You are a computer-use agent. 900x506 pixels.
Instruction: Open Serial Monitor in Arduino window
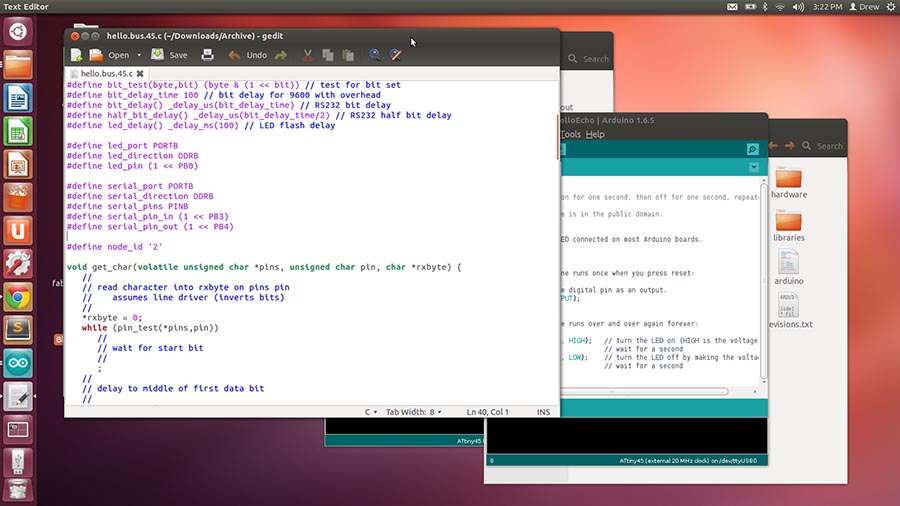[x=752, y=149]
